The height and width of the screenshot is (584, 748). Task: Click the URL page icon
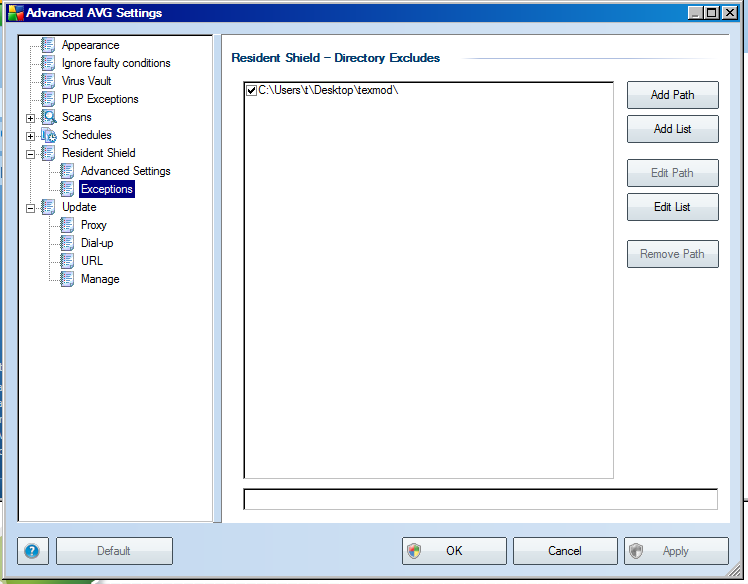click(x=67, y=261)
